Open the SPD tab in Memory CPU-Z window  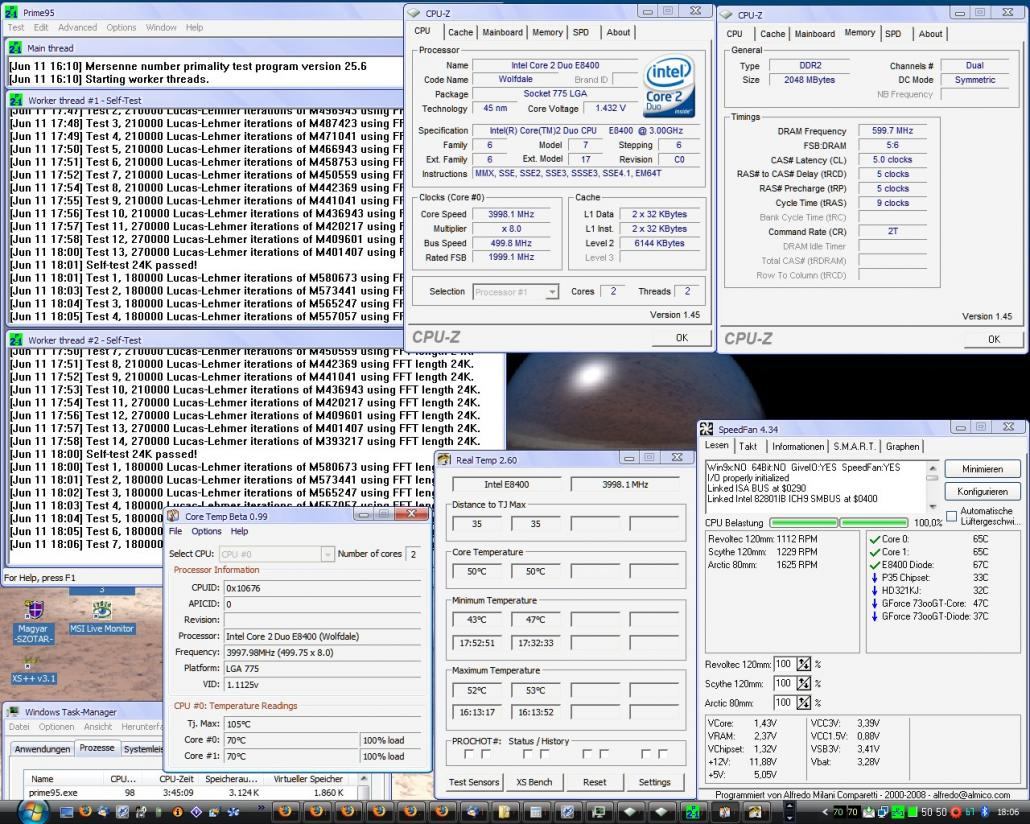tap(893, 34)
